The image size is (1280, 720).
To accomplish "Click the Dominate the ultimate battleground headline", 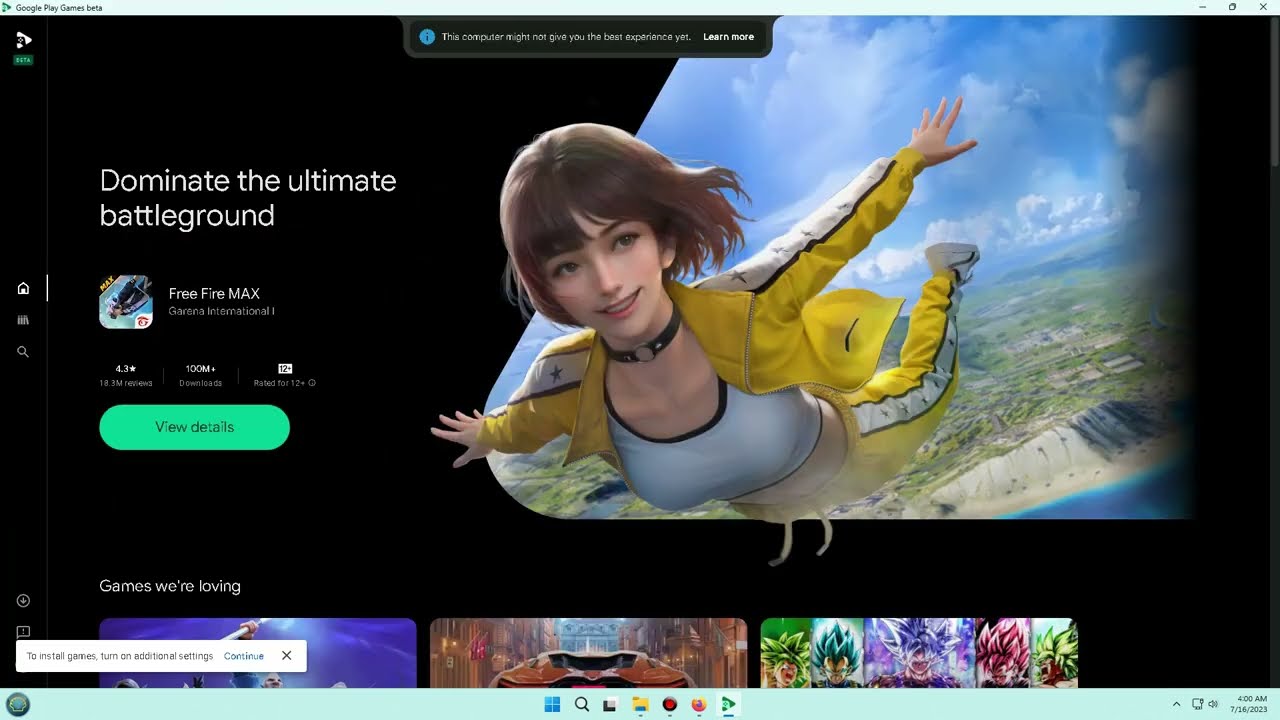I will (x=248, y=198).
